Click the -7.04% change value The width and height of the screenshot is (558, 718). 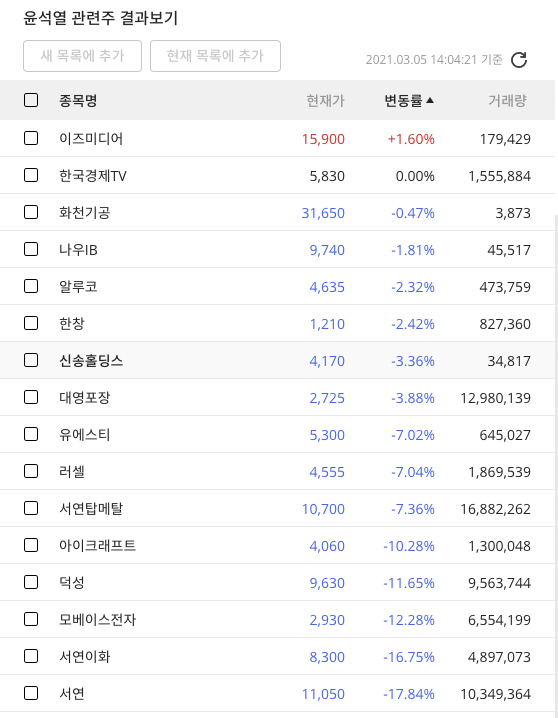412,473
